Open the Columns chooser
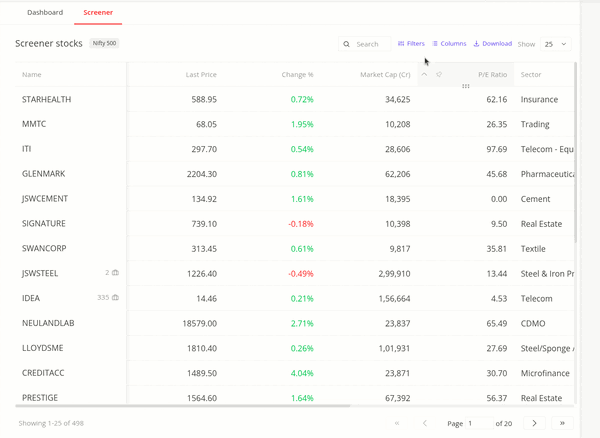 [449, 44]
